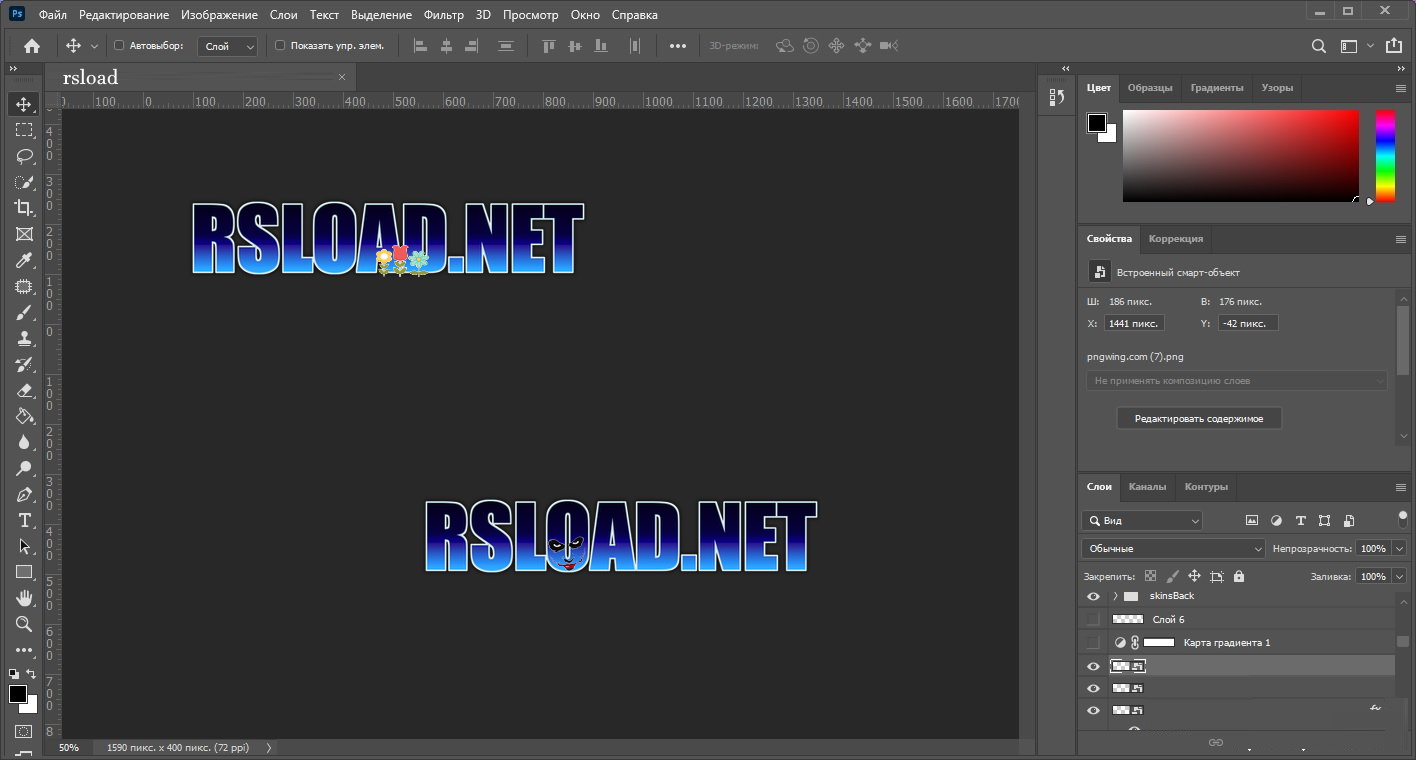
Task: Select the Frame tool
Action: click(x=24, y=234)
